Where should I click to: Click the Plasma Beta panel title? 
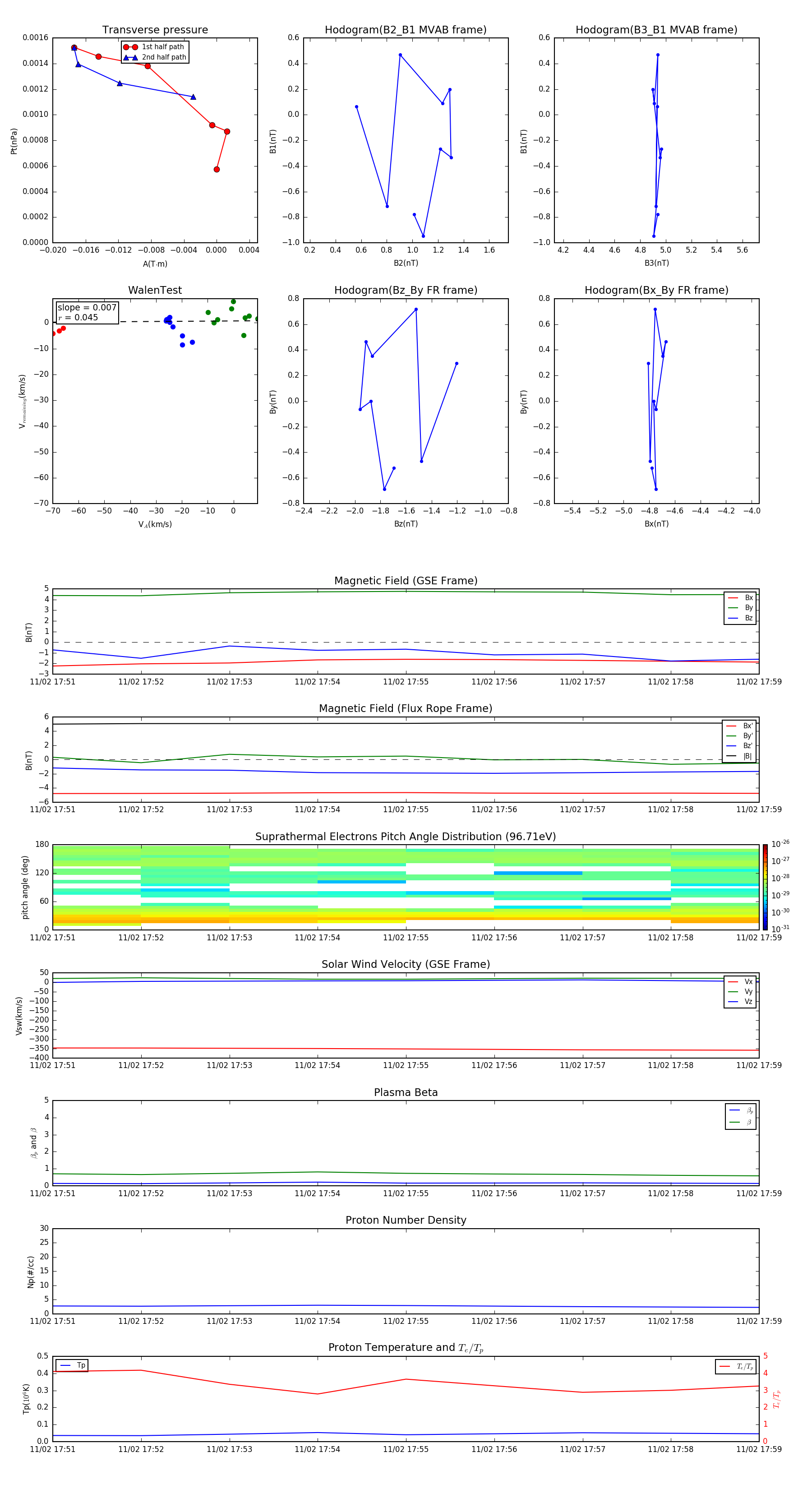click(406, 1092)
